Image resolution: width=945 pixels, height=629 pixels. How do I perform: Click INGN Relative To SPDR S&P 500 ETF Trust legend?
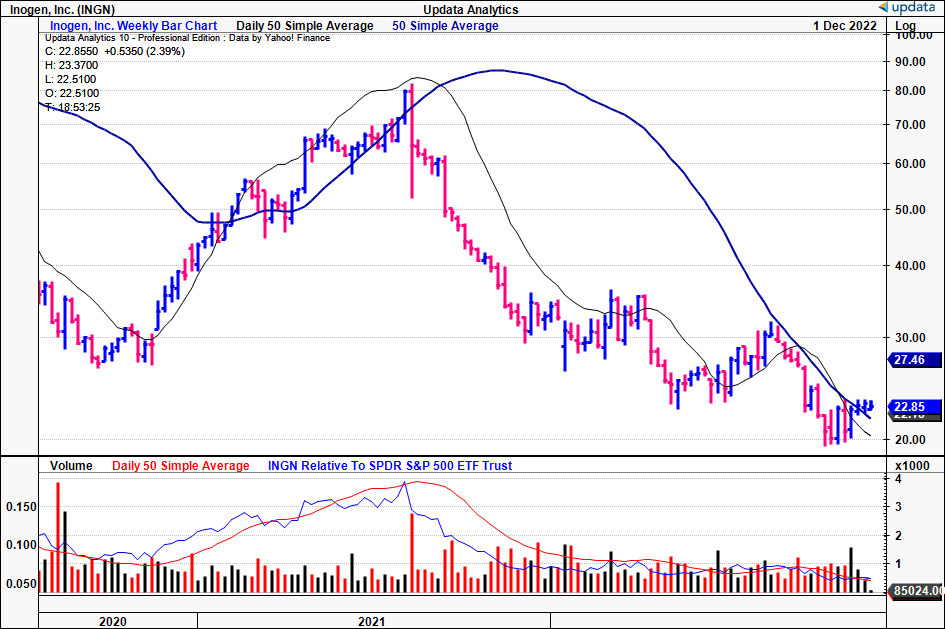(390, 466)
